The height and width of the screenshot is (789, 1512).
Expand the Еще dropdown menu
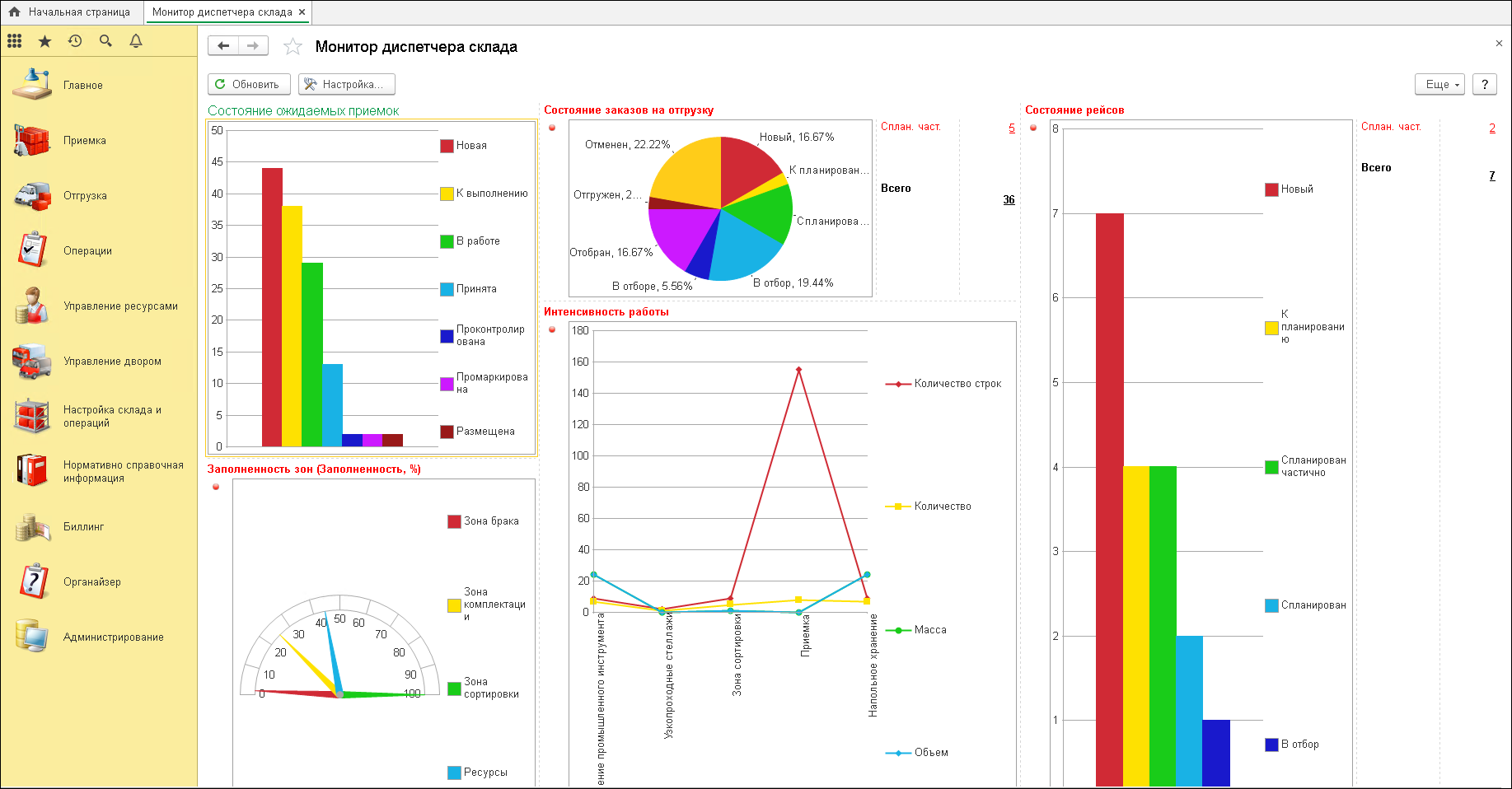tap(1439, 84)
